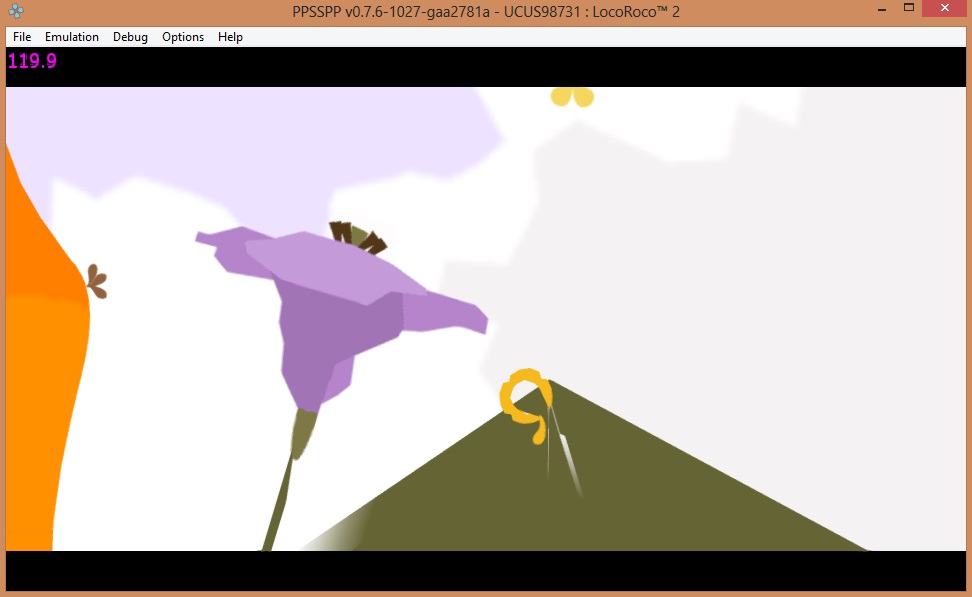Click the yellow butterfly shape at top
Screen dimensions: 972x597
572,96
